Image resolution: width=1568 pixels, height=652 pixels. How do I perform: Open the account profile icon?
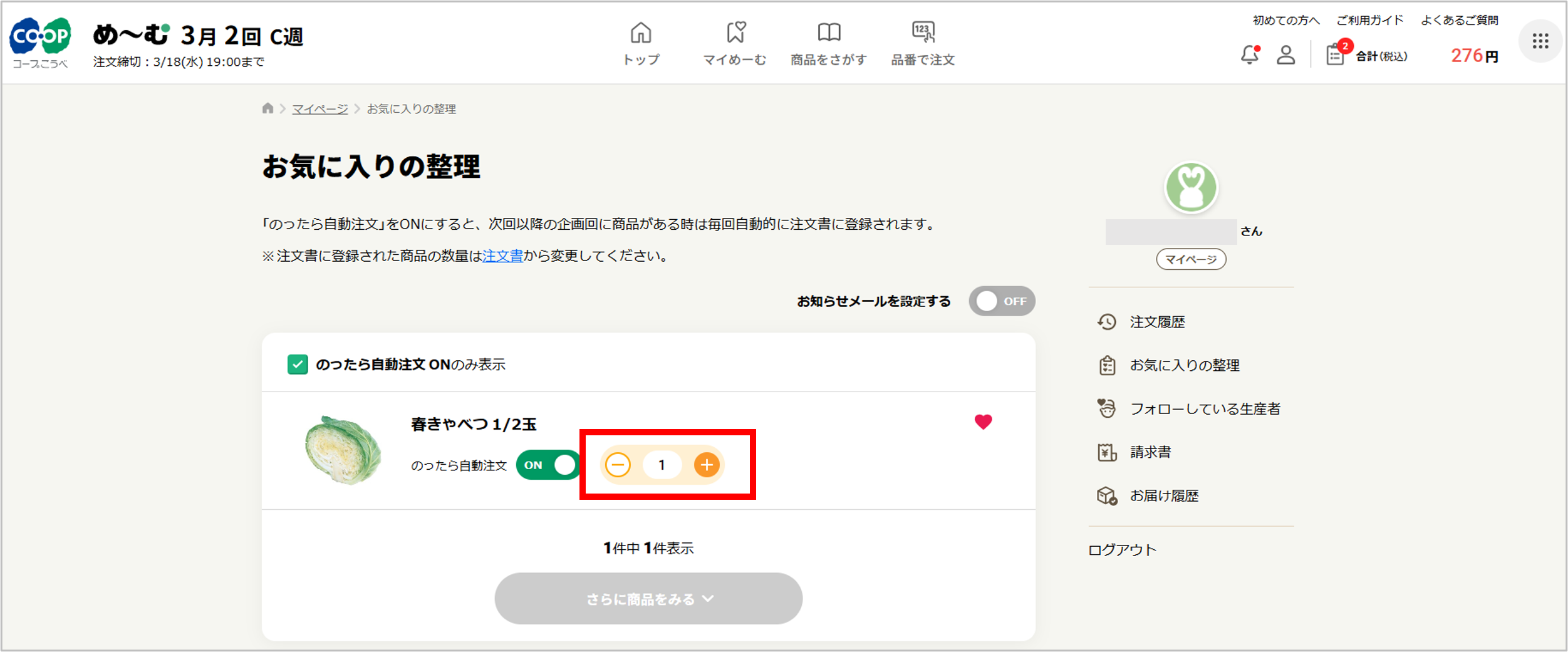(x=1286, y=56)
